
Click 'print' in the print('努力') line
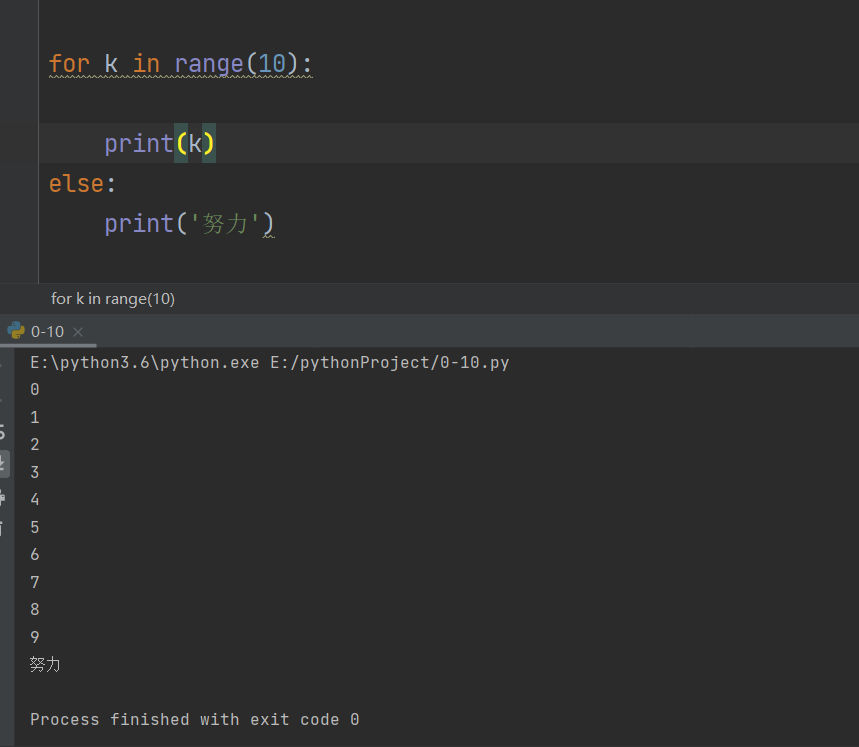click(139, 223)
